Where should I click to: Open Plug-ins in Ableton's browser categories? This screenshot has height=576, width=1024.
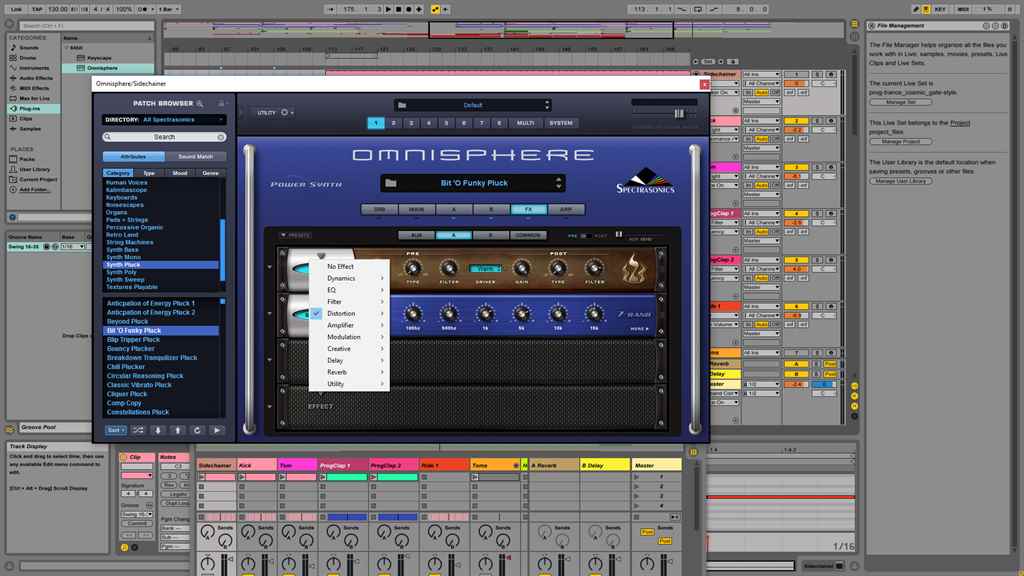pyautogui.click(x=29, y=108)
